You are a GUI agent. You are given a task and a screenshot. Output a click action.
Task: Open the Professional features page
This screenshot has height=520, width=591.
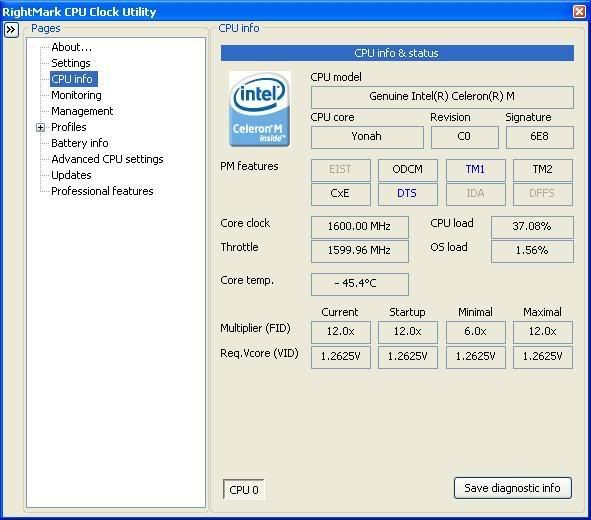[103, 191]
